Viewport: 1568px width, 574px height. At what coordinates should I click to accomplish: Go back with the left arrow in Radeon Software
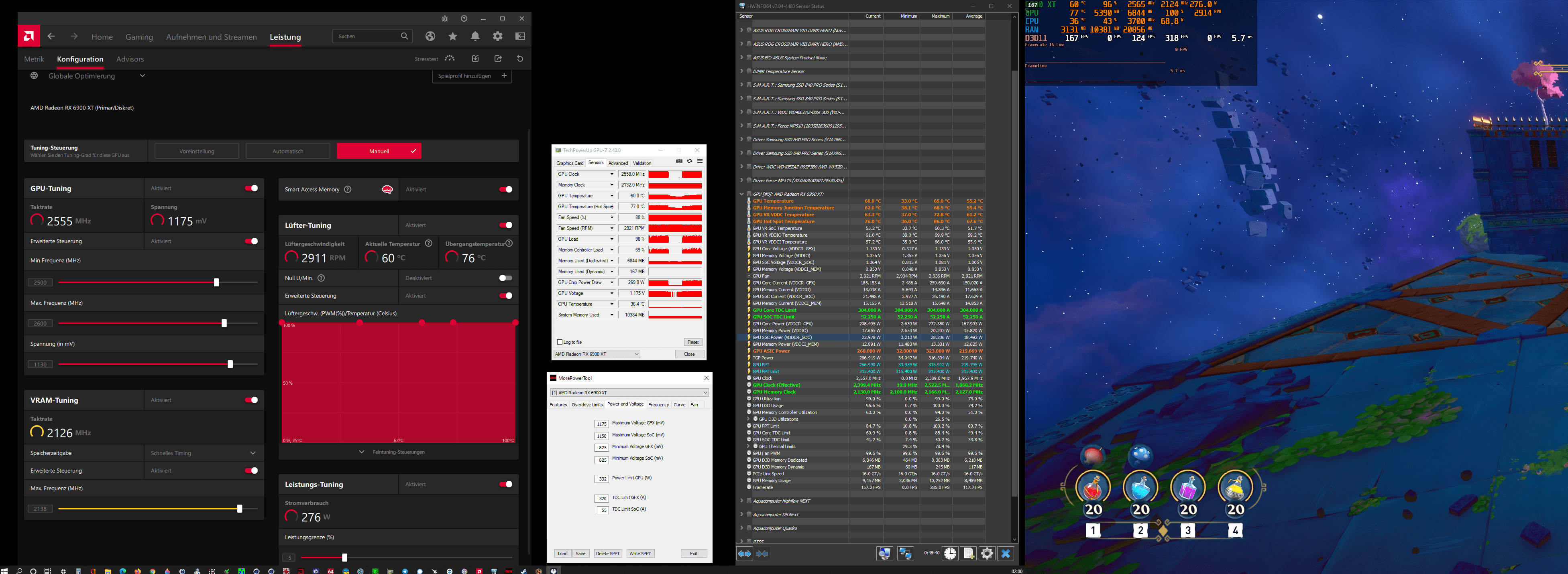pyautogui.click(x=51, y=37)
